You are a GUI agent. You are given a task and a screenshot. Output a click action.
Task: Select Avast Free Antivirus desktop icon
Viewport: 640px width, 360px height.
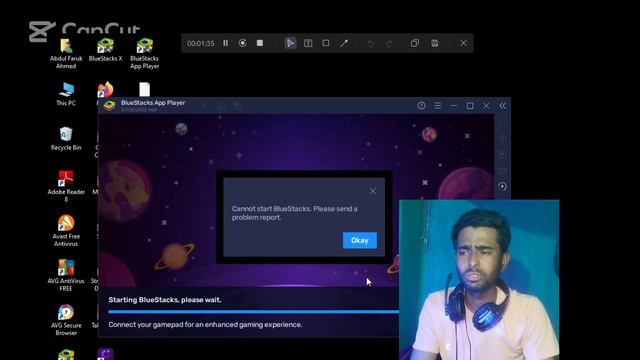[66, 231]
